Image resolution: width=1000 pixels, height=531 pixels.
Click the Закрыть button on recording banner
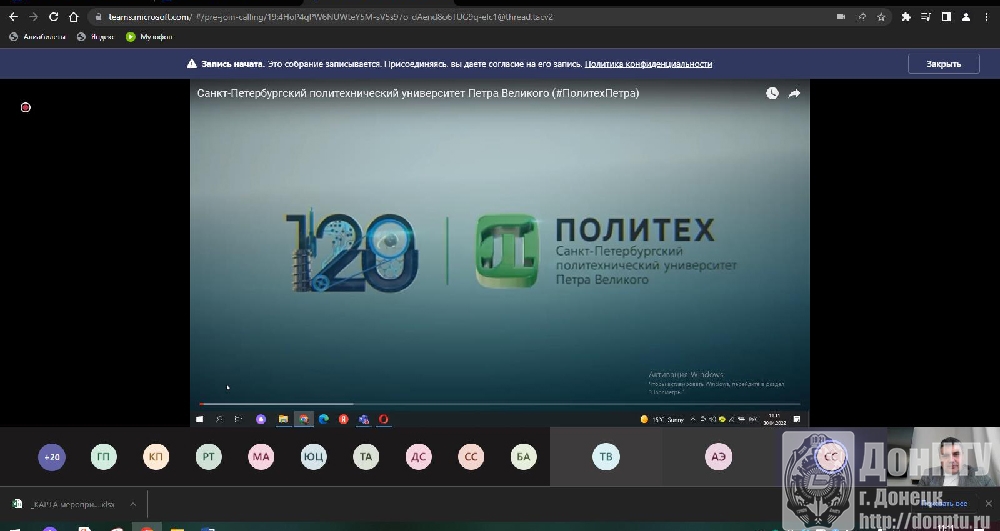coord(943,64)
